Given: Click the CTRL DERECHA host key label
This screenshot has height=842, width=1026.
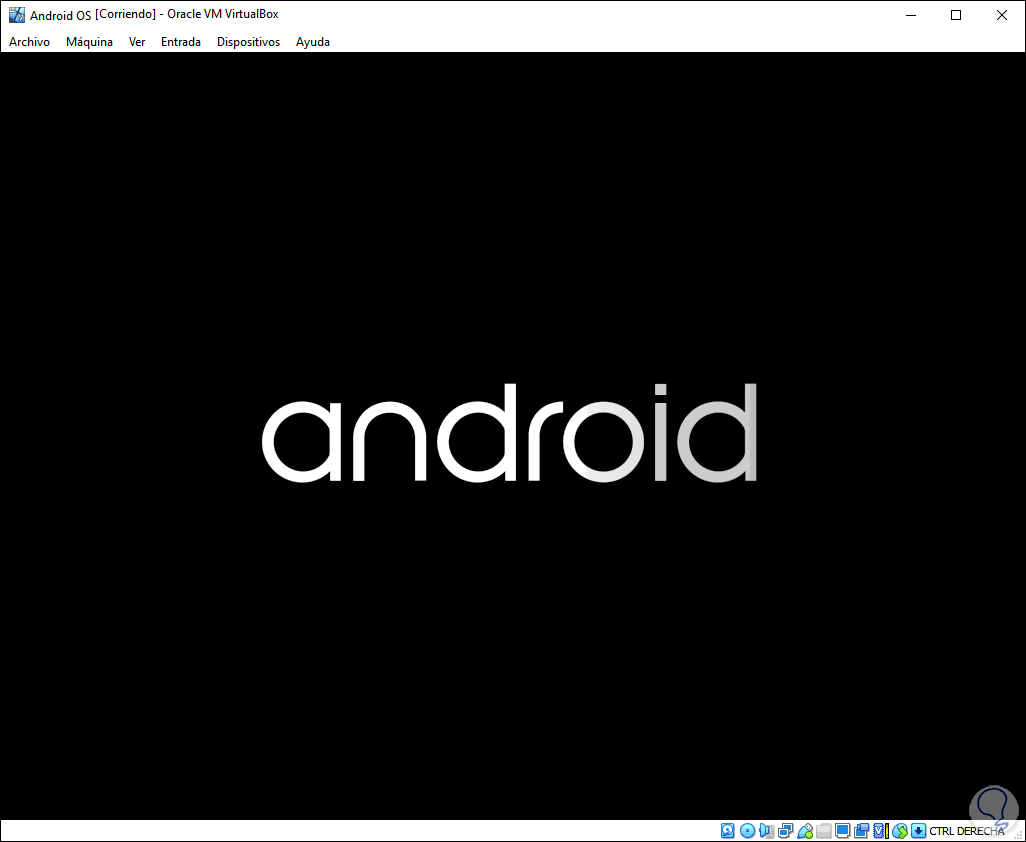Looking at the screenshot, I should (x=966, y=832).
